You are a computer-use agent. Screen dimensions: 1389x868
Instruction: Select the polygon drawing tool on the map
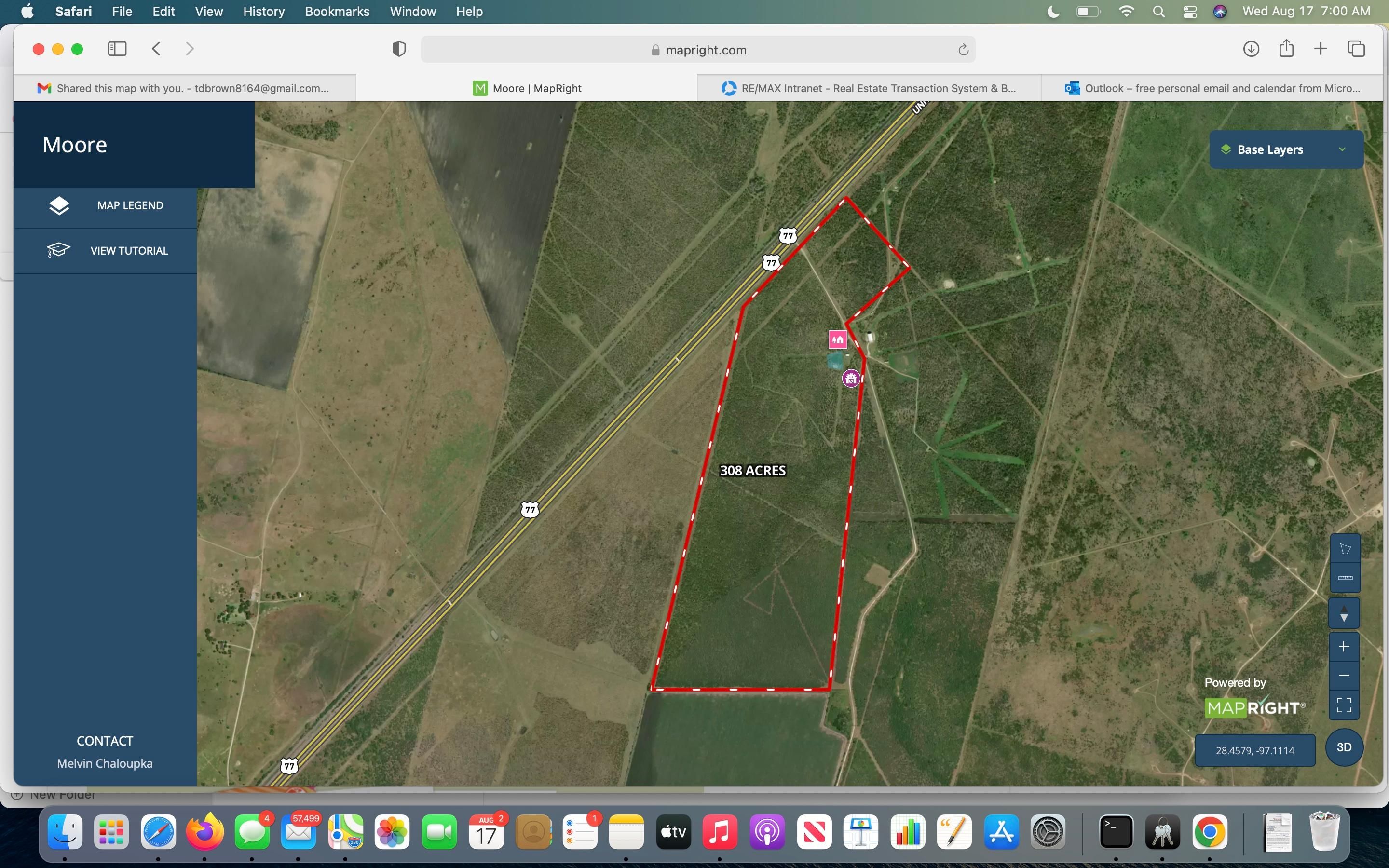(1345, 548)
